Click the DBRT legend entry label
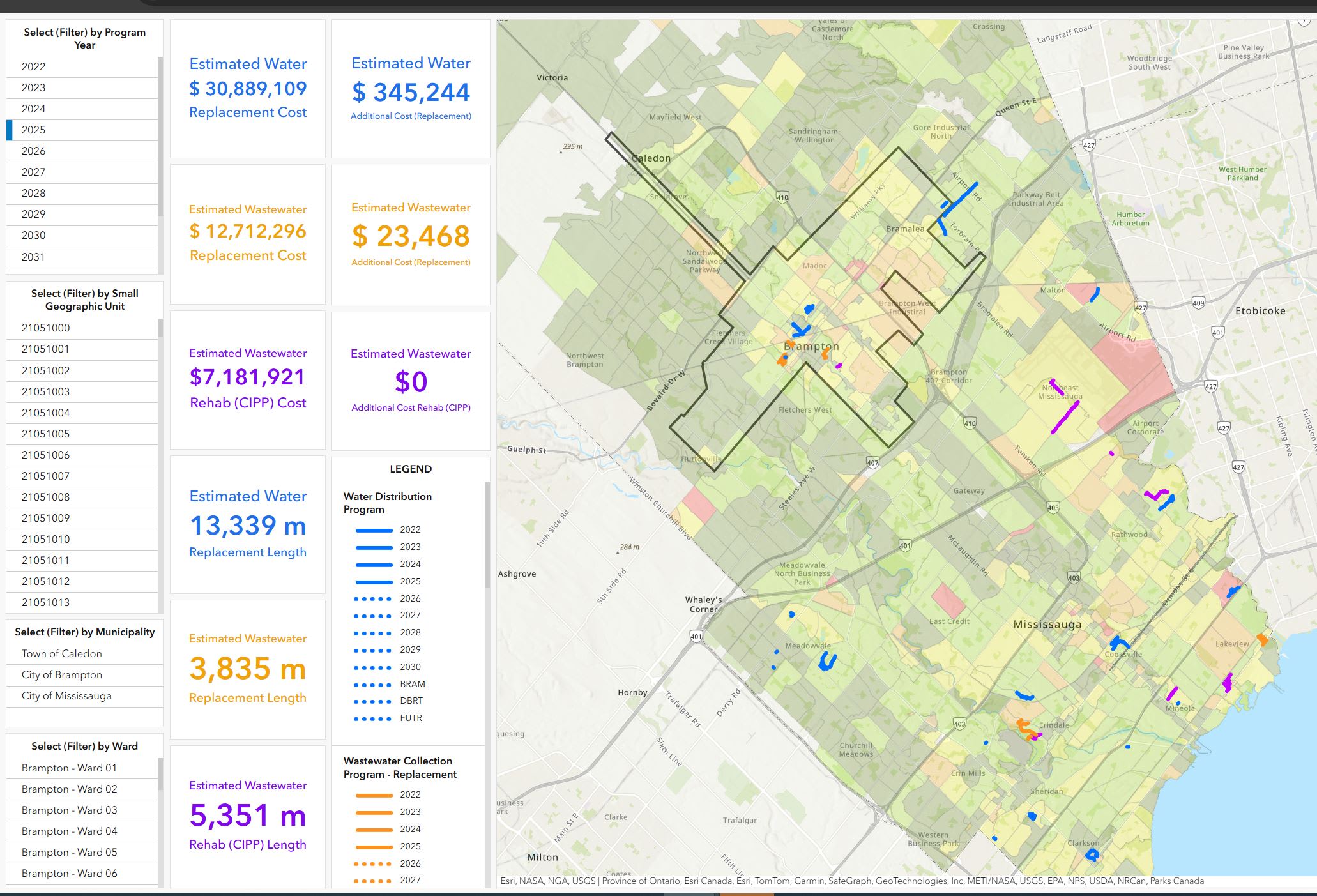The image size is (1317, 896). click(x=412, y=701)
